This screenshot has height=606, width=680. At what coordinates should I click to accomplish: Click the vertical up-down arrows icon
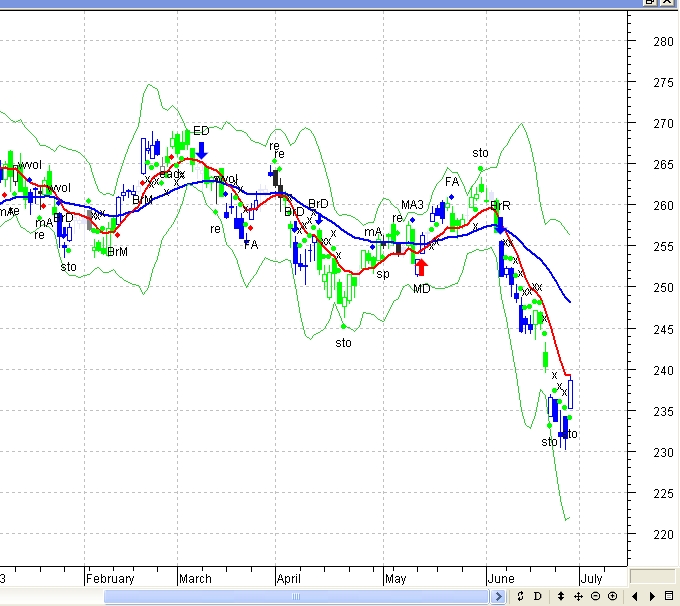pos(561,596)
